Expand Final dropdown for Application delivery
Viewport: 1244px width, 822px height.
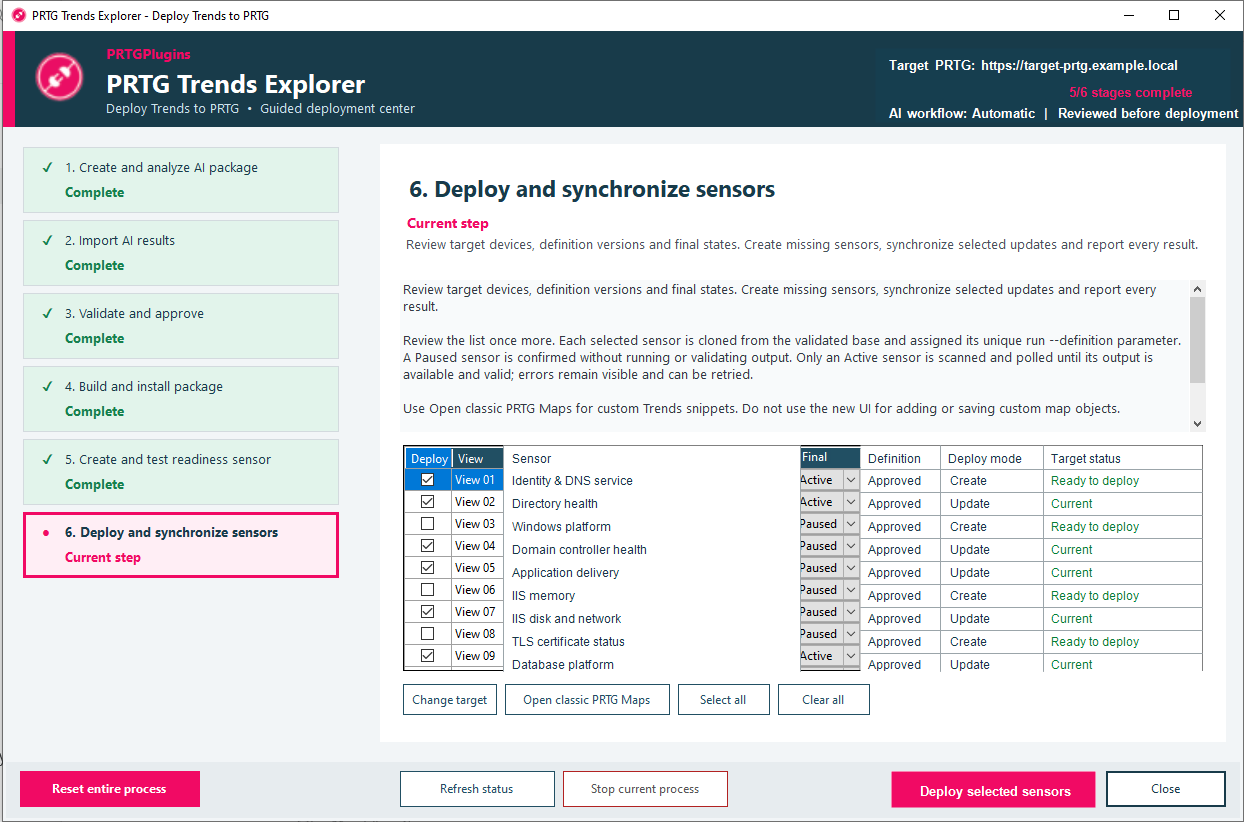click(x=851, y=568)
